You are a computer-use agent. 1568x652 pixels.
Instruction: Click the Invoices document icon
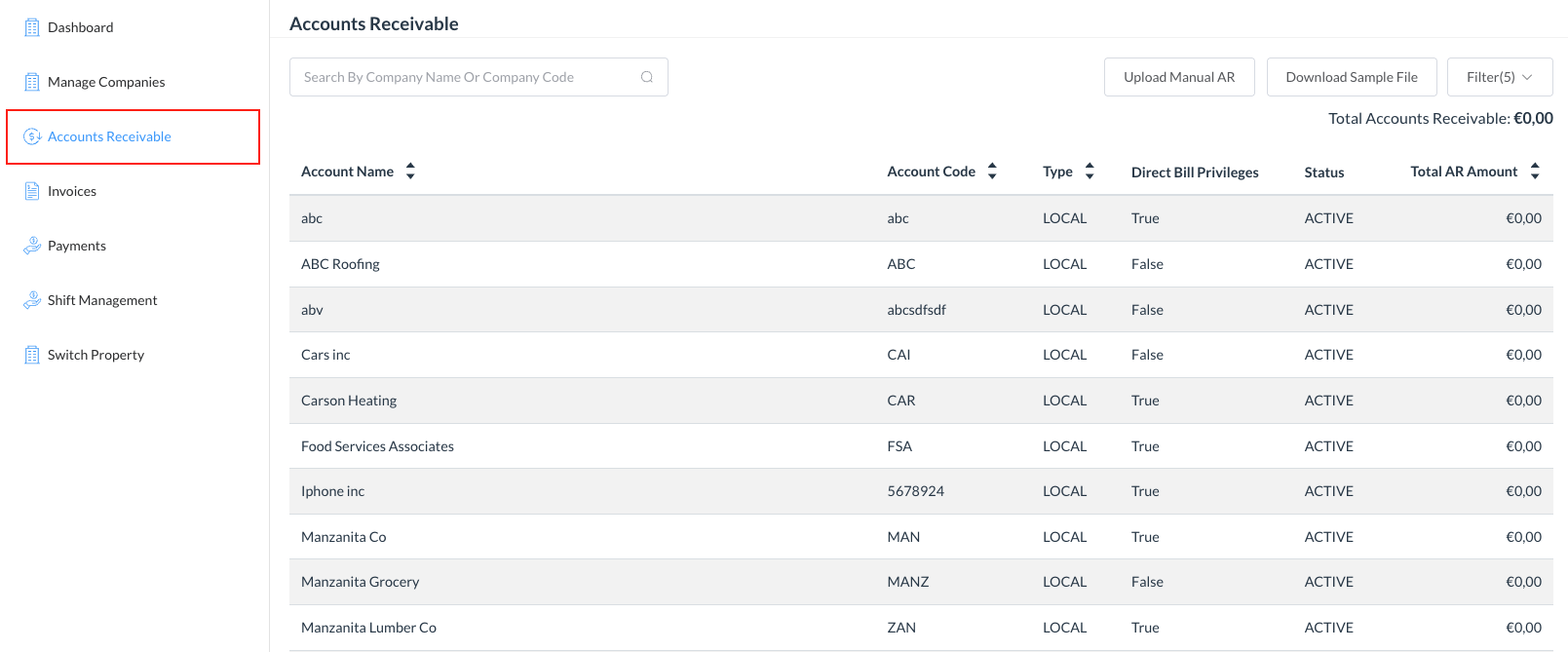tap(32, 191)
